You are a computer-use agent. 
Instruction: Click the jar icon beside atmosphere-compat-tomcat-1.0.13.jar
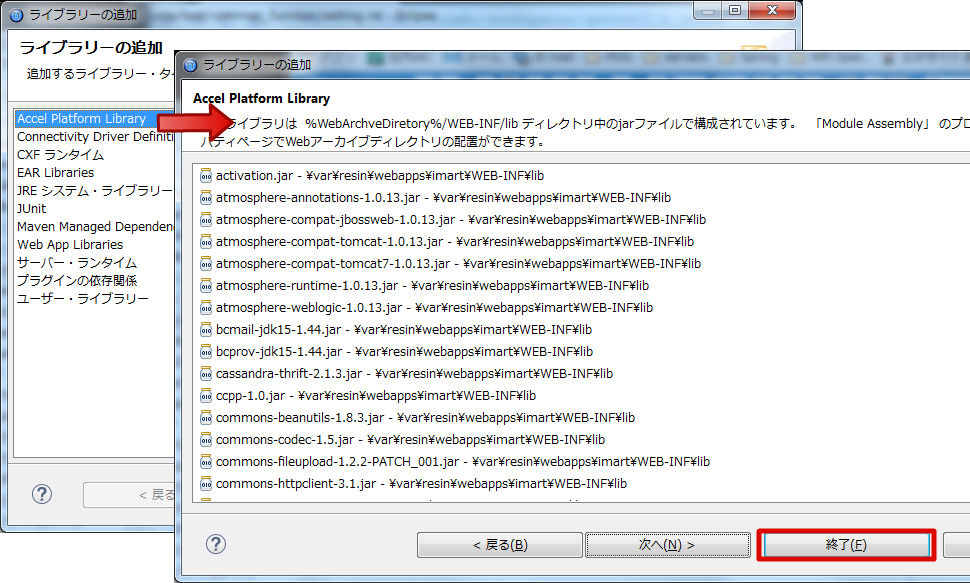pyautogui.click(x=206, y=242)
